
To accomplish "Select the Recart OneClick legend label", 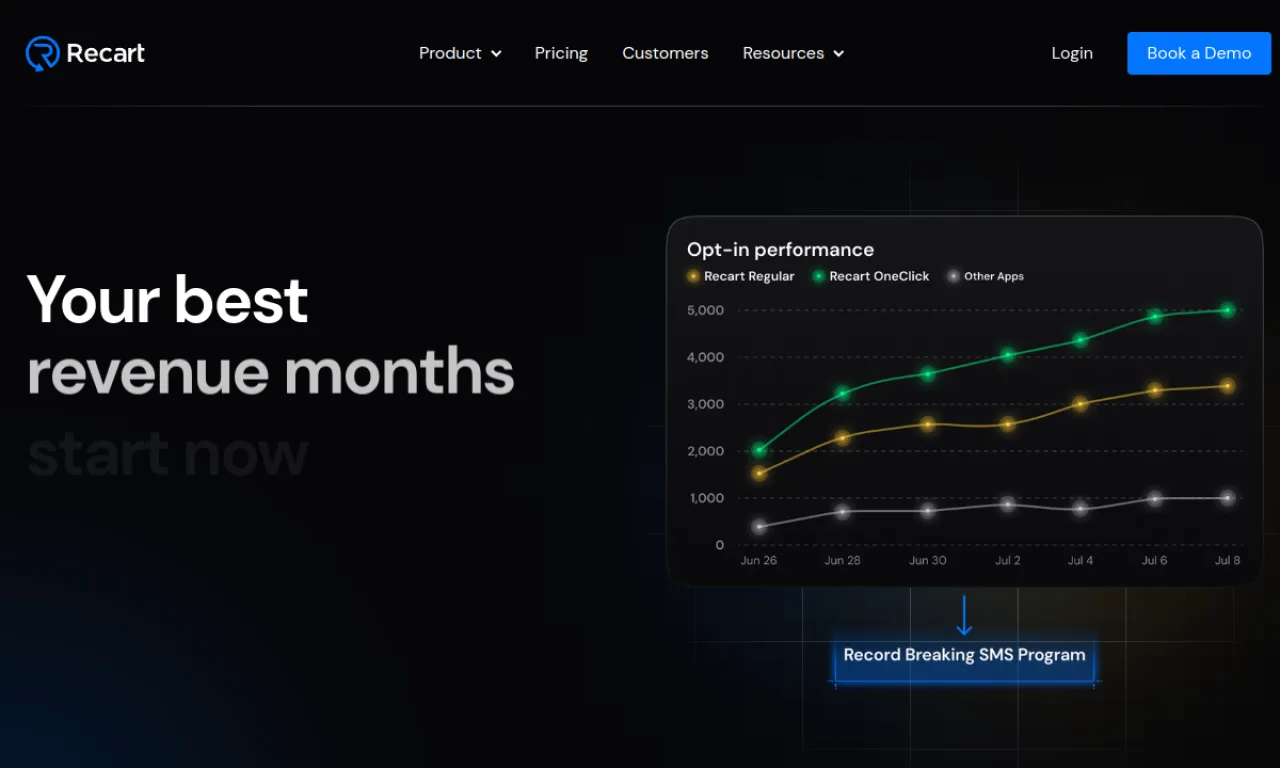I will coord(879,276).
